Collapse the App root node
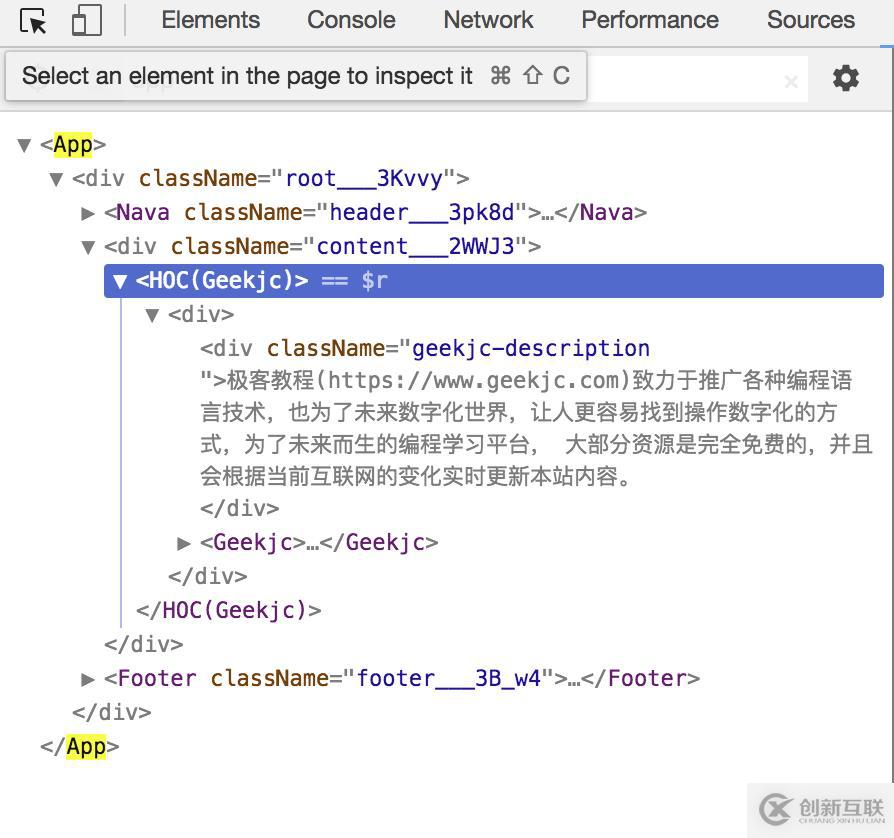Viewport: 894px width, 838px height. click(24, 144)
